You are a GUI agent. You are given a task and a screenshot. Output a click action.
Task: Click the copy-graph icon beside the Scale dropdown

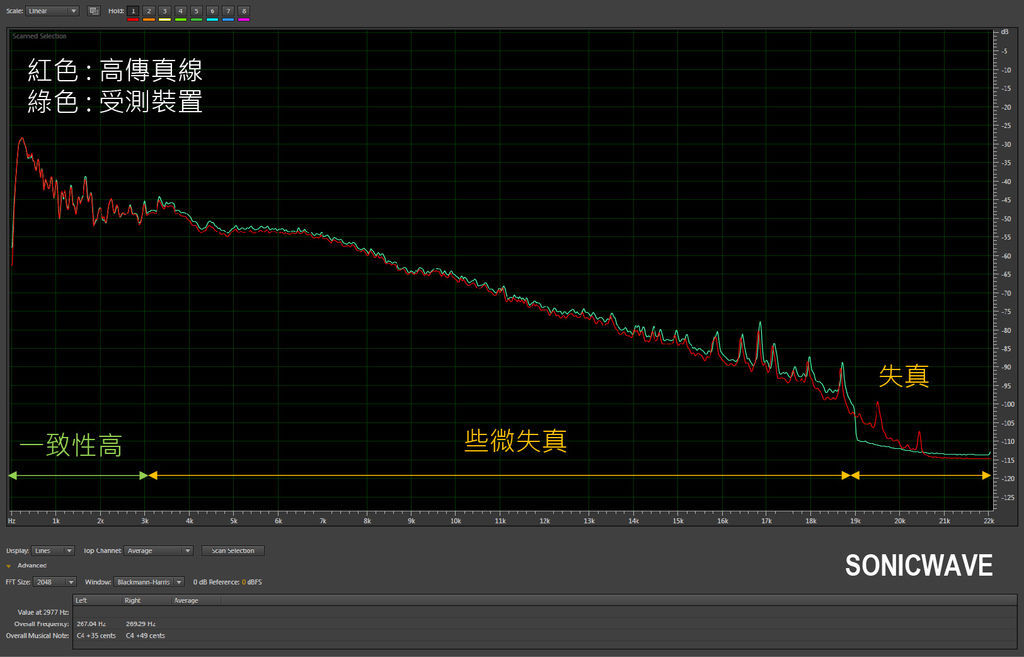click(93, 11)
